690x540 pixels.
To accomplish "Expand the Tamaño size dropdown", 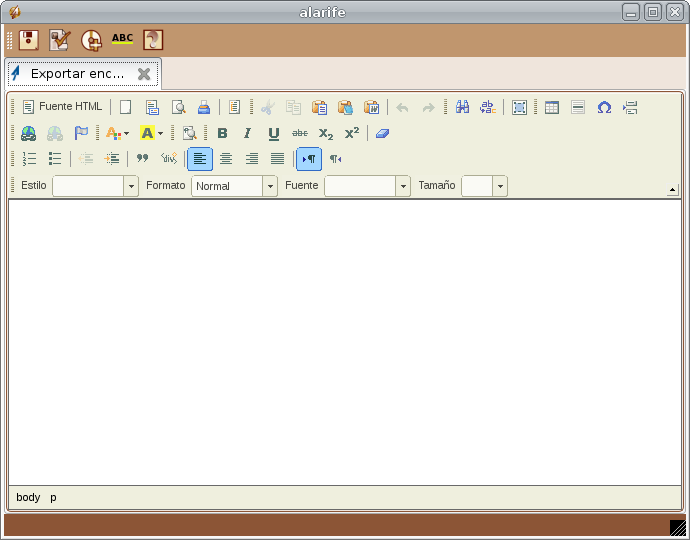I will tap(499, 186).
